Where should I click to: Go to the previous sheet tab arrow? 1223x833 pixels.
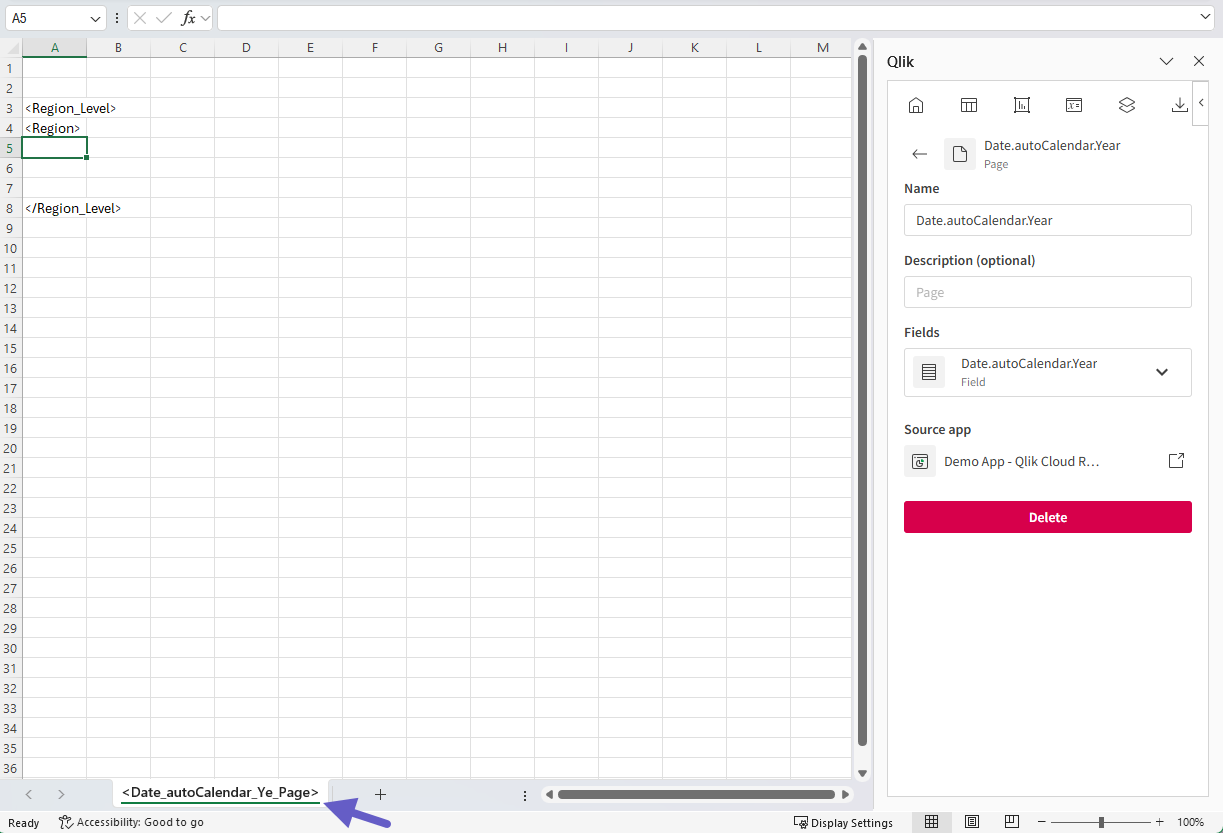[x=28, y=794]
